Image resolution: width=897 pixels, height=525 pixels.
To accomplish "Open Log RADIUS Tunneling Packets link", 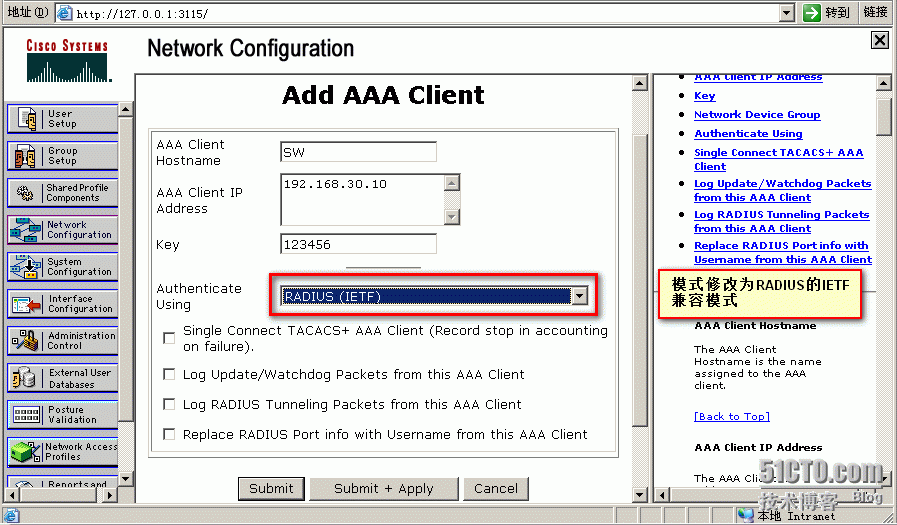I will (781, 221).
